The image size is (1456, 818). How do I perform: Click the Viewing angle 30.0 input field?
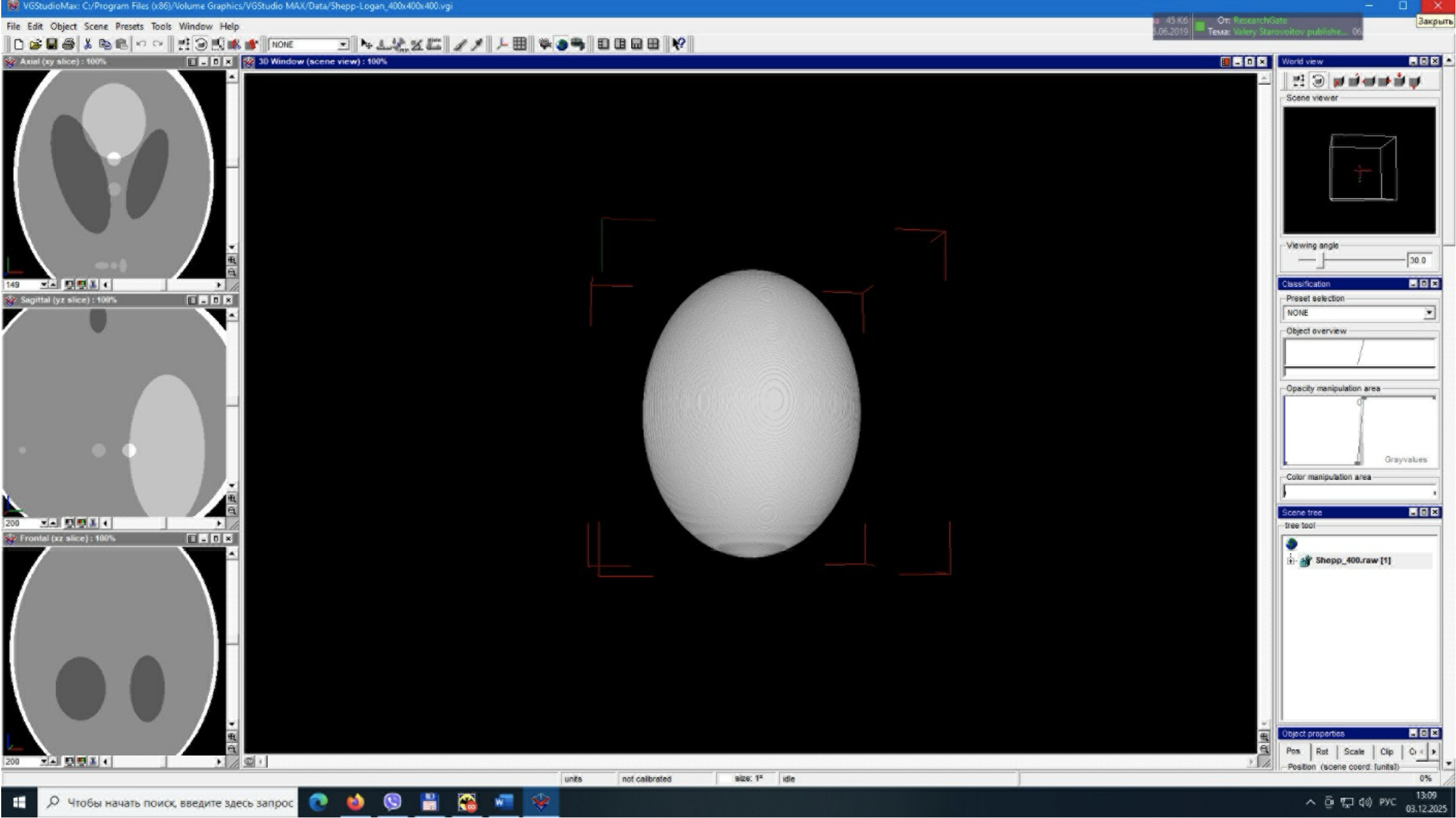(x=1419, y=260)
